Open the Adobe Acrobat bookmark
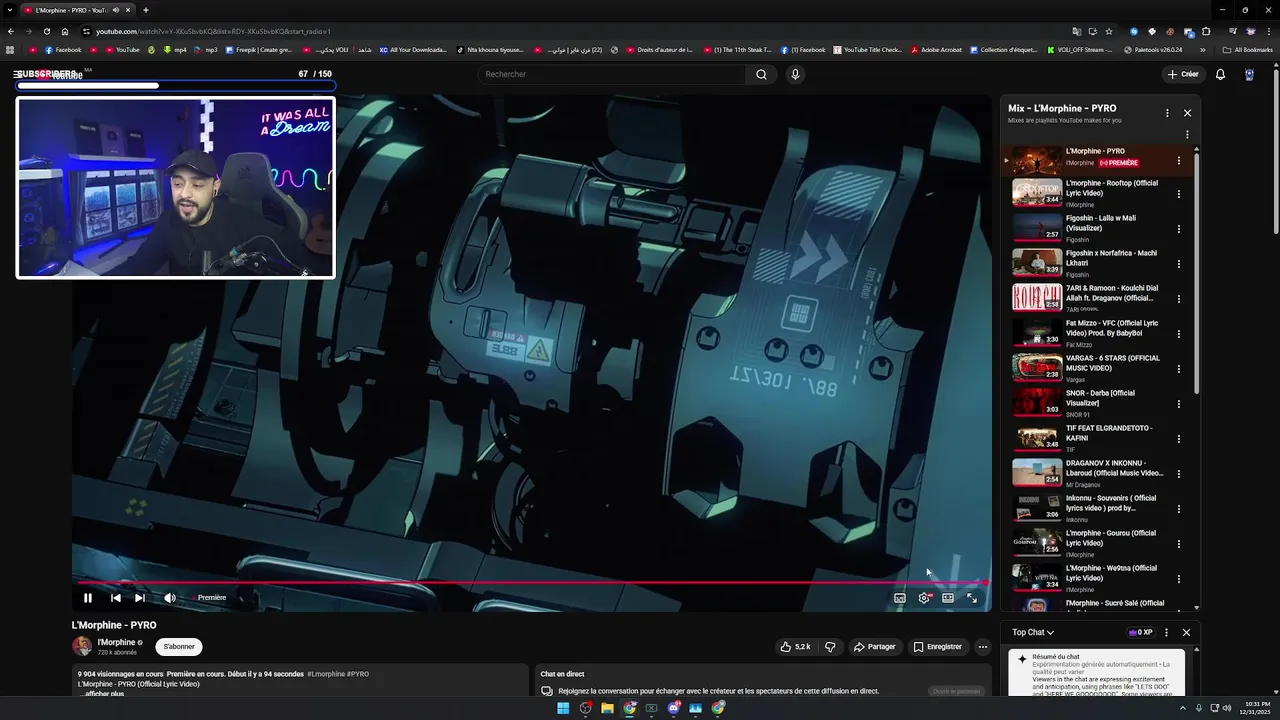1280x720 pixels. coord(937,49)
